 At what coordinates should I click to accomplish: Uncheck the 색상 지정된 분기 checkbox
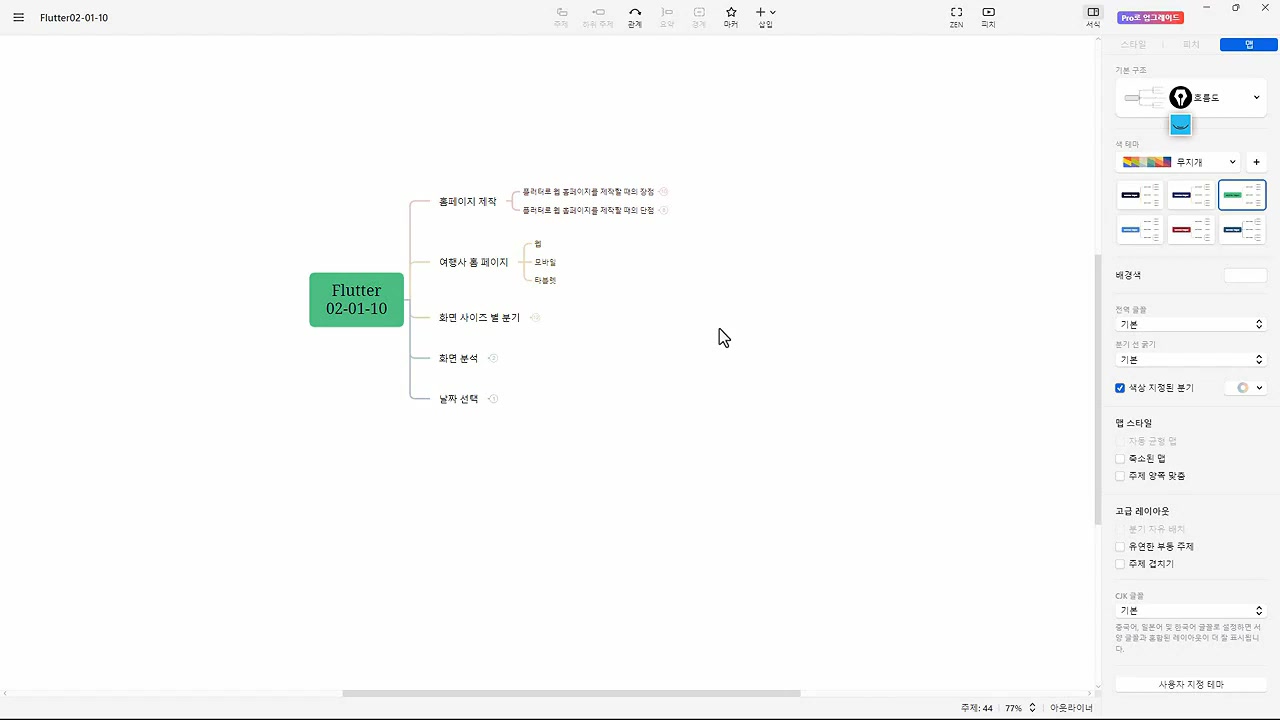[x=1120, y=388]
